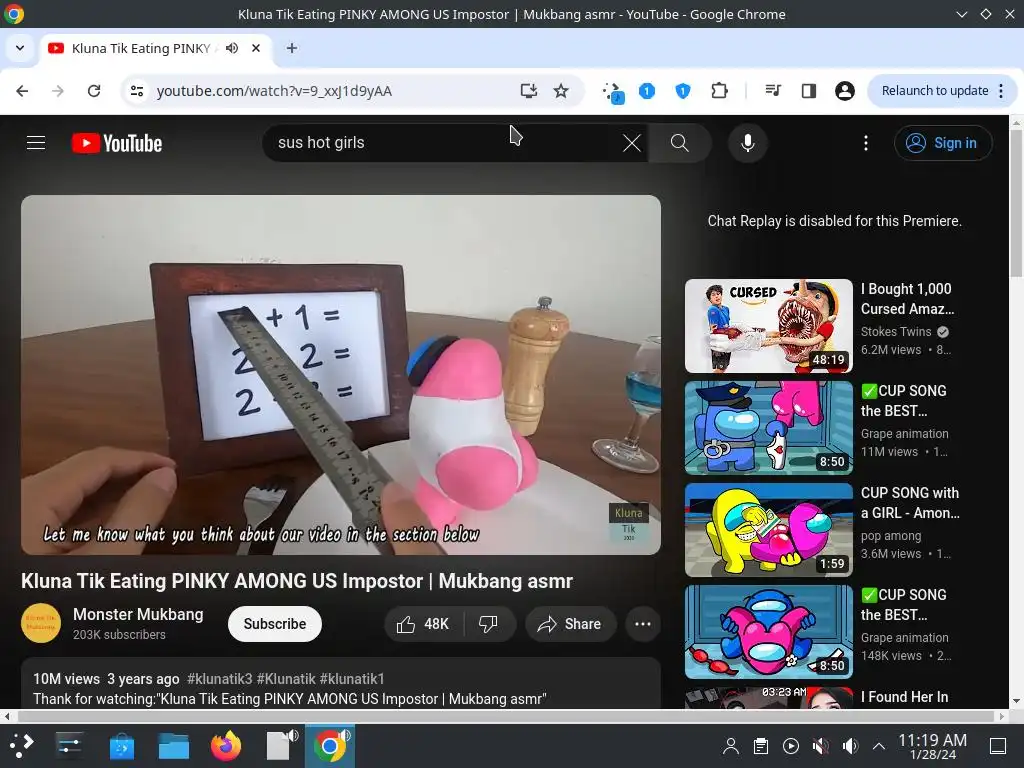Click the Sign in button

pyautogui.click(x=943, y=143)
